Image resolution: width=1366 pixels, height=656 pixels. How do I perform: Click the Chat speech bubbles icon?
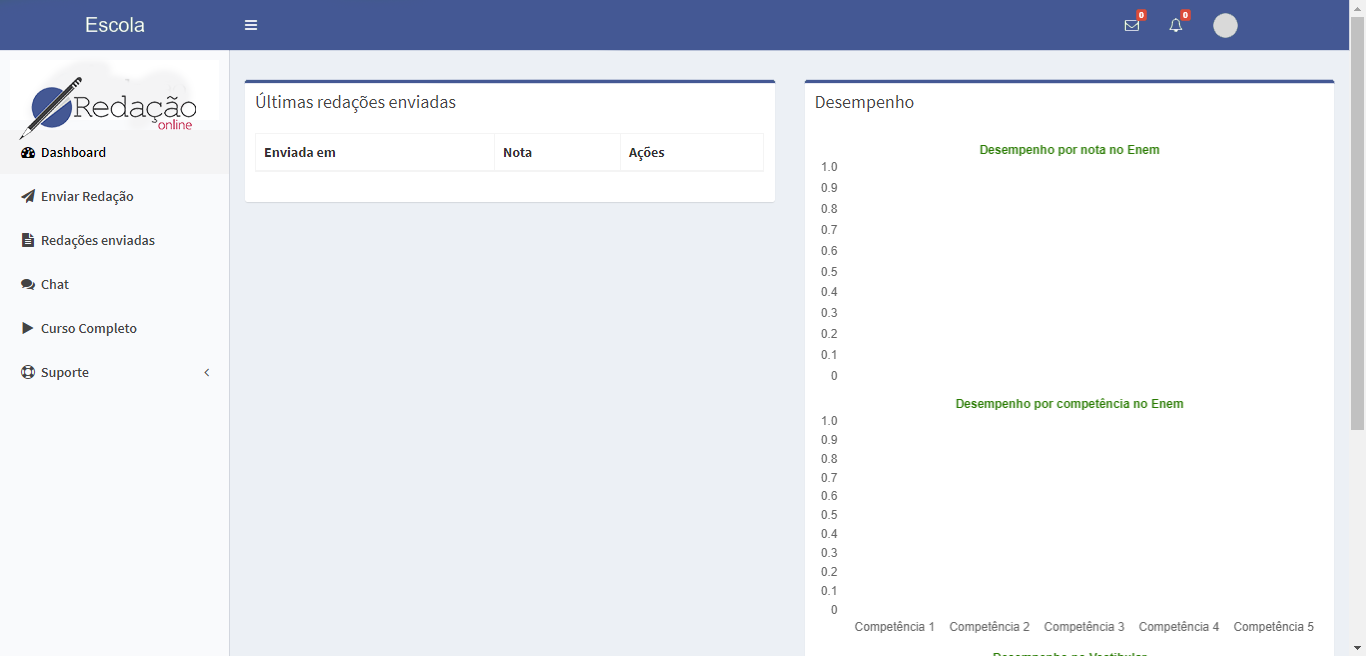pos(28,285)
